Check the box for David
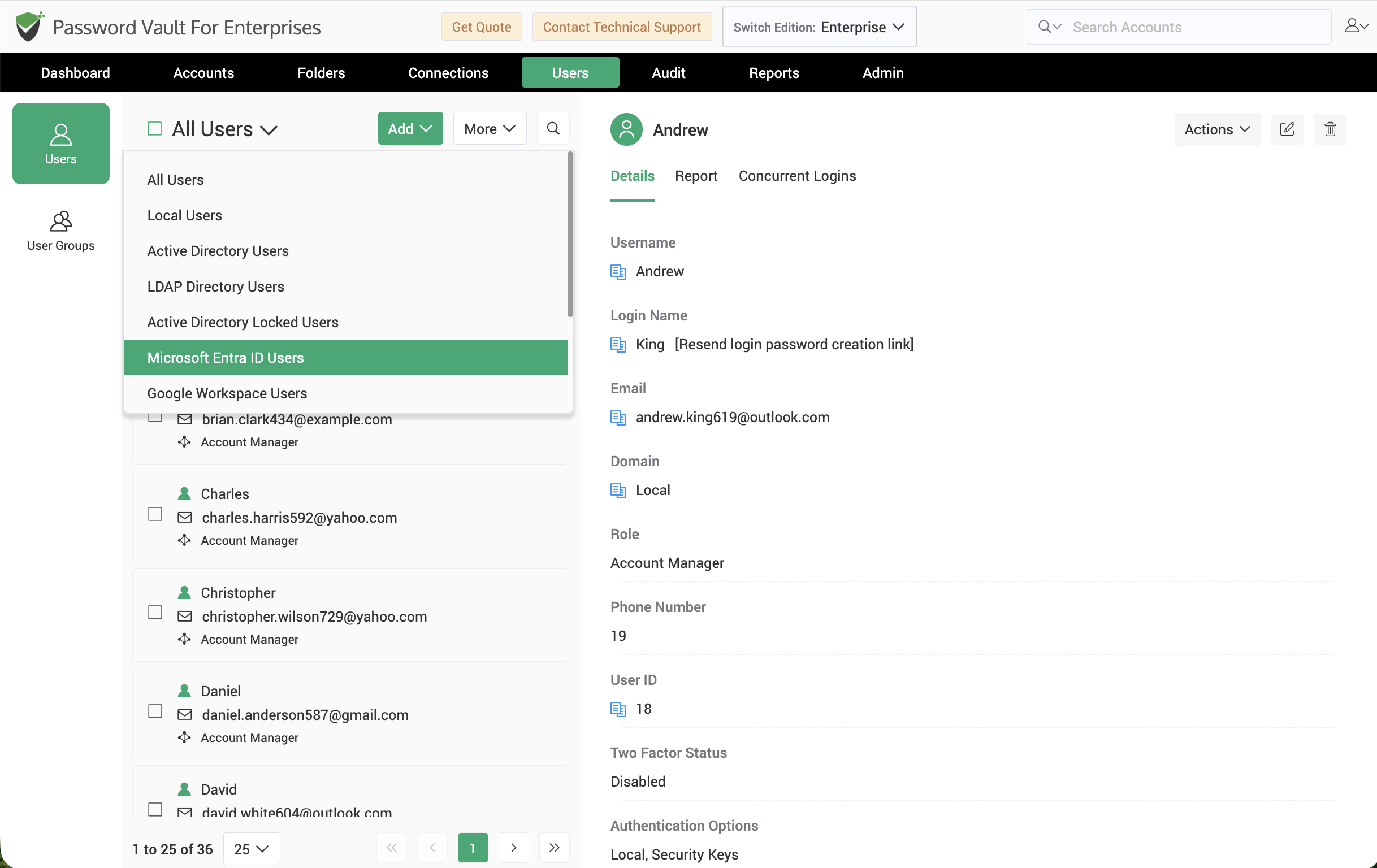 [x=155, y=810]
